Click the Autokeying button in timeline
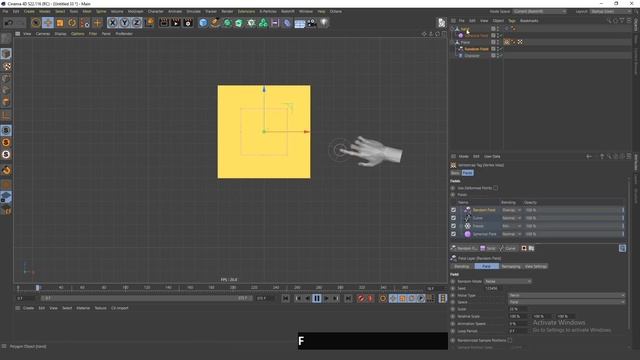640x360 pixels. 370,299
